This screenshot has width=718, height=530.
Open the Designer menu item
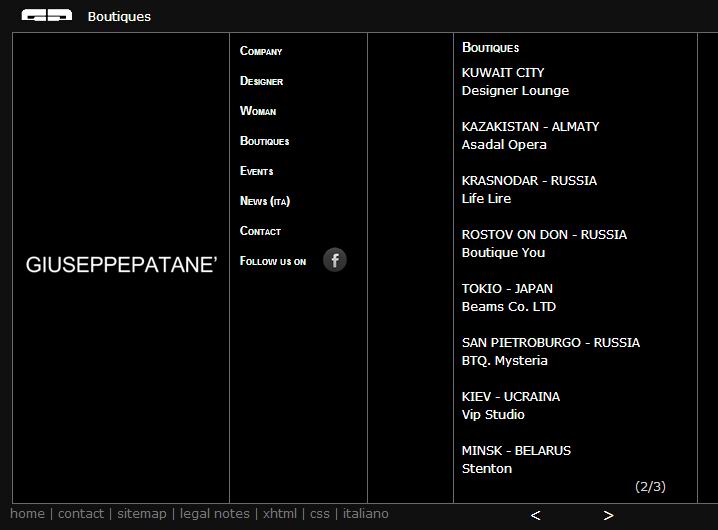tap(261, 81)
